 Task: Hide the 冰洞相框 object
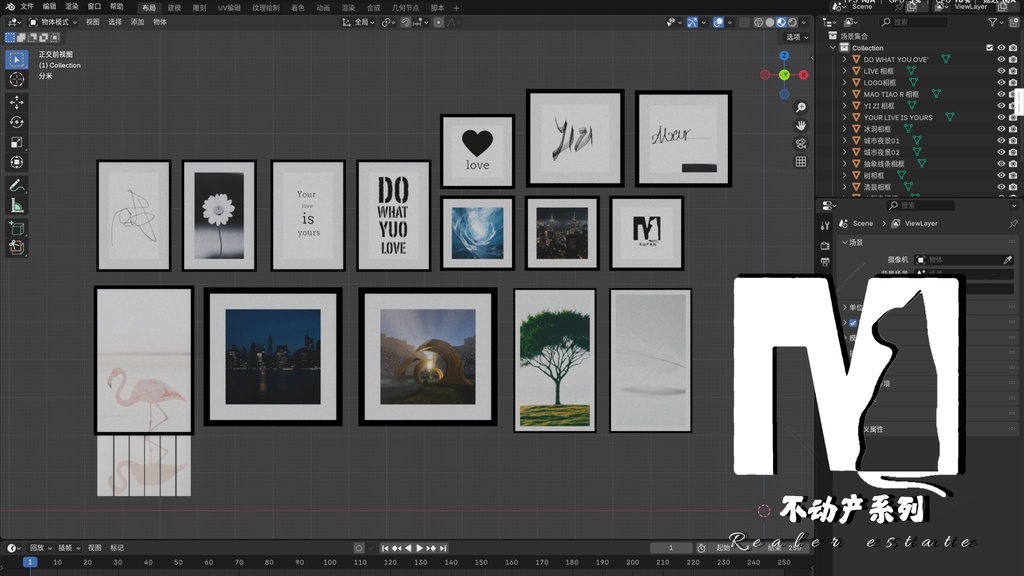[1001, 129]
